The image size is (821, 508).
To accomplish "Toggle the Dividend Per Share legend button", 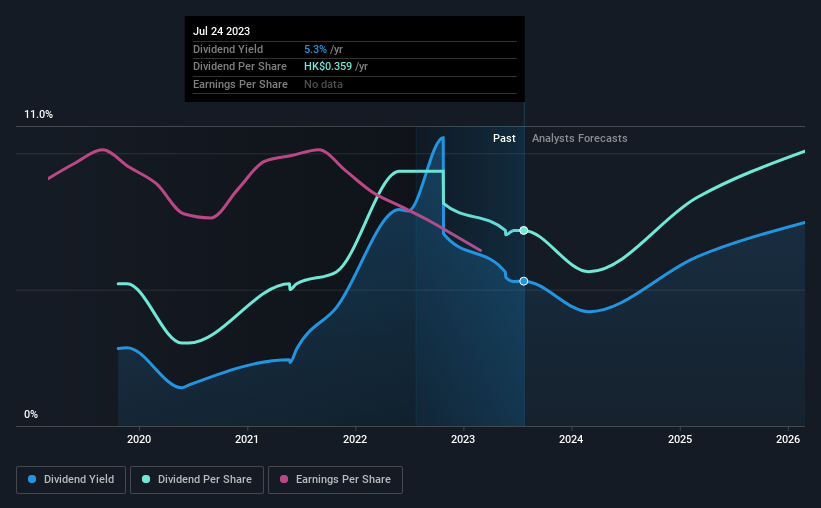I will [197, 480].
